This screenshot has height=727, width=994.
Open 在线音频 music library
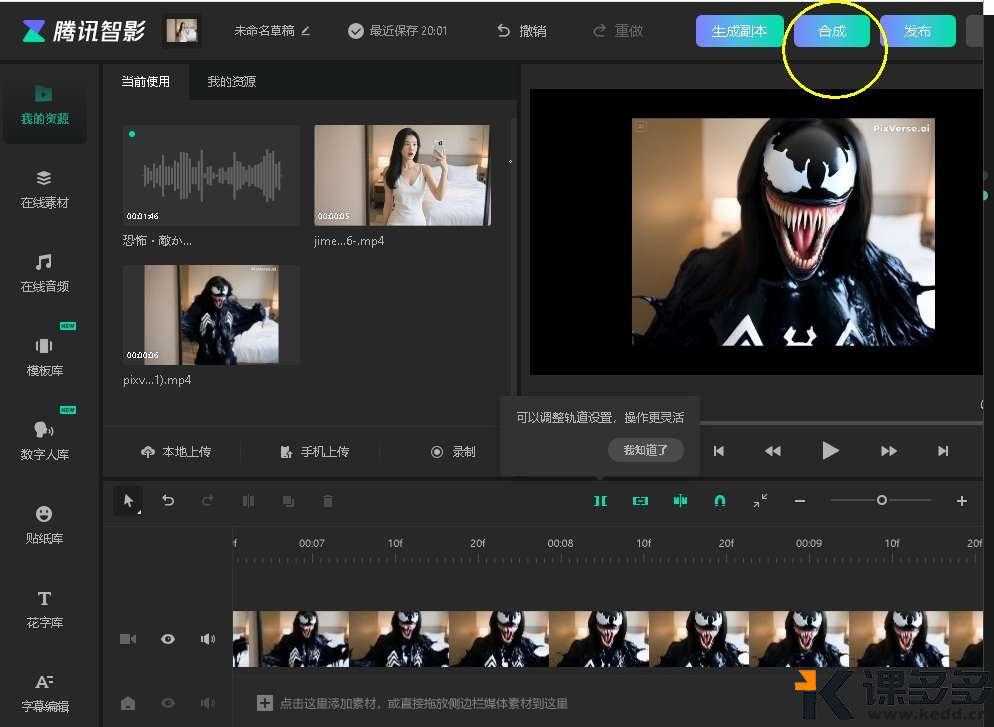click(x=44, y=273)
